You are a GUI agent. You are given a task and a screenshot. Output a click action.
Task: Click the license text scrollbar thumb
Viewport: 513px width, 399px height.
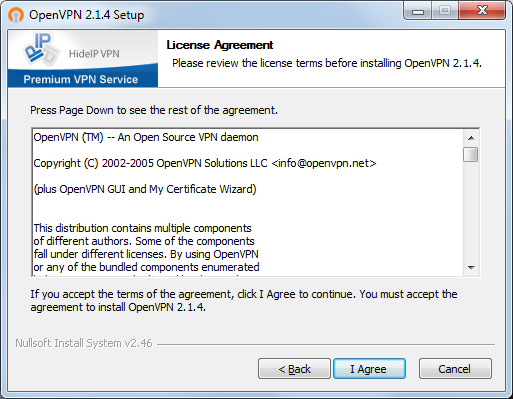point(471,154)
